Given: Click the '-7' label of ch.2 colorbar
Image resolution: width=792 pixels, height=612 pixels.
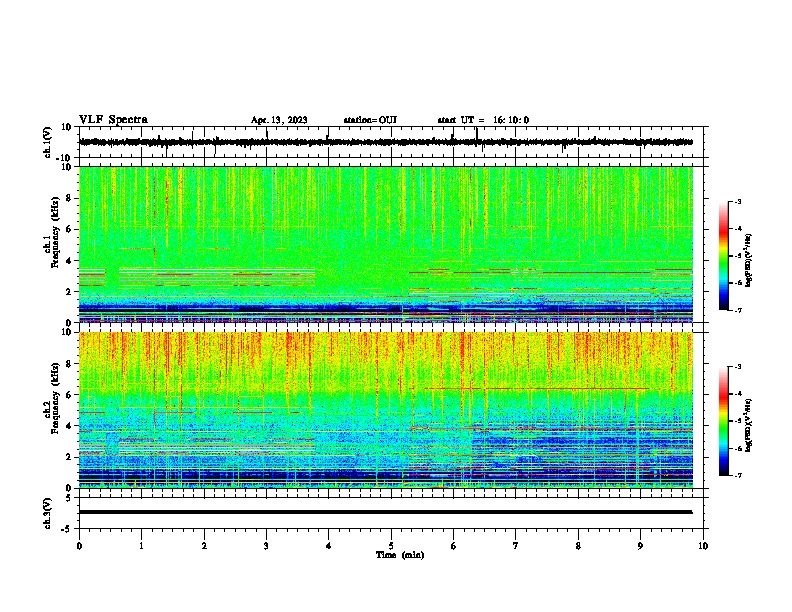Looking at the screenshot, I should pyautogui.click(x=737, y=475).
